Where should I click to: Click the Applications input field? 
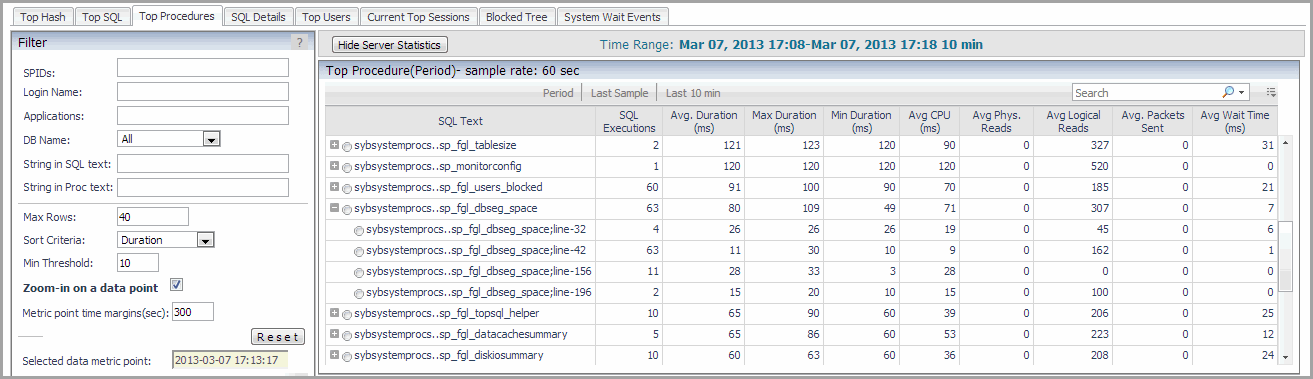click(x=202, y=116)
